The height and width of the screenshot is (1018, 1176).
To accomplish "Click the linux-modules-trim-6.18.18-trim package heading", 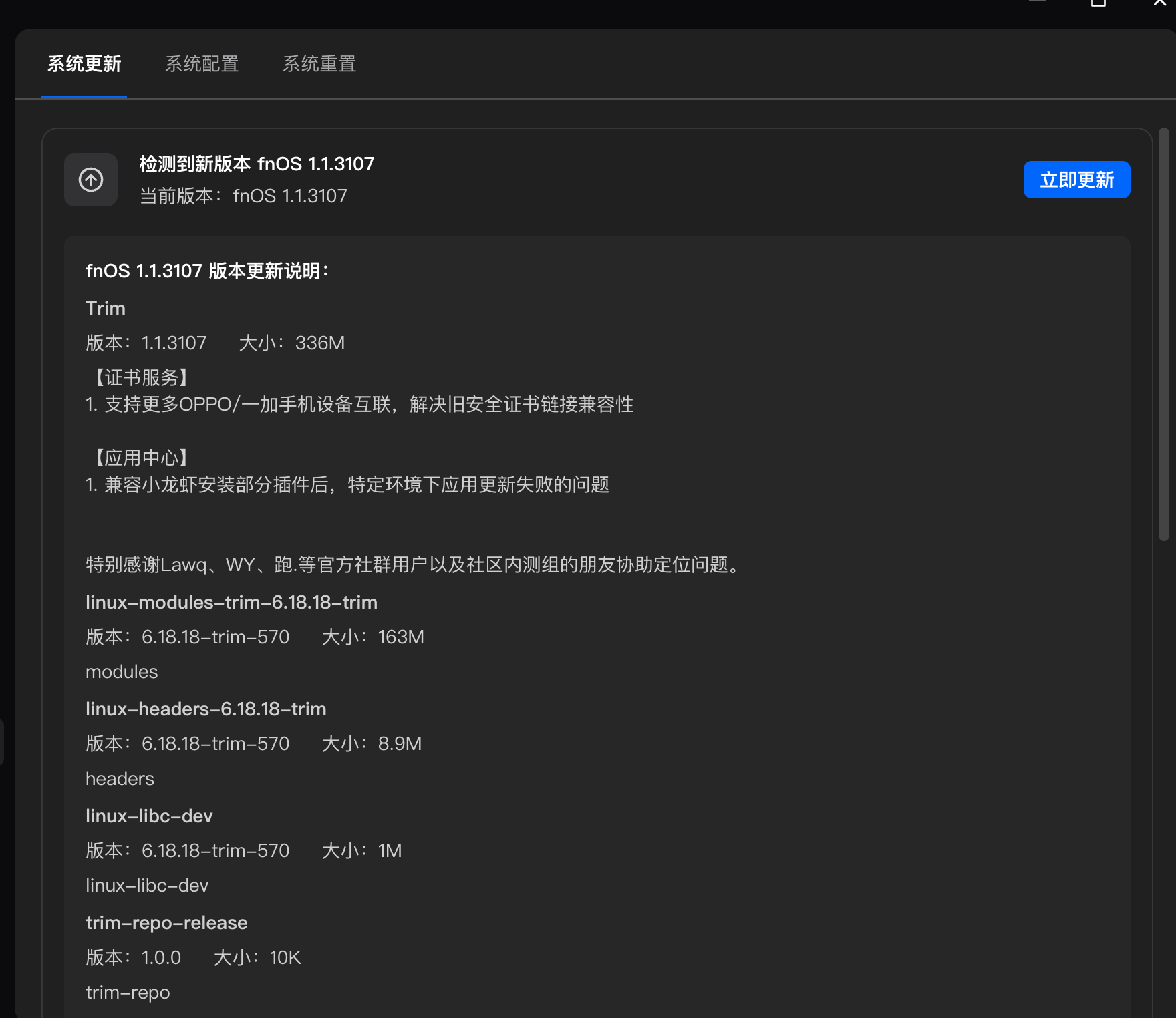I will [x=231, y=602].
